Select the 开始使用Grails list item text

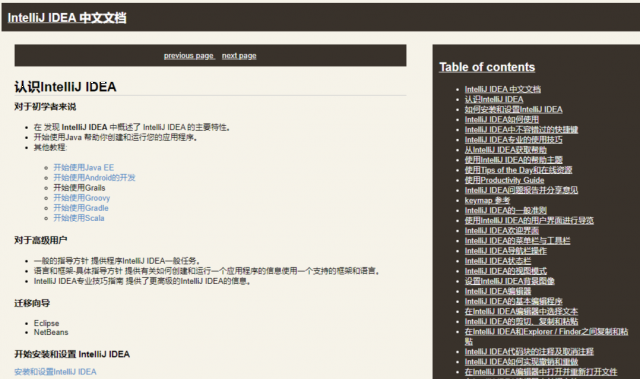click(x=79, y=188)
